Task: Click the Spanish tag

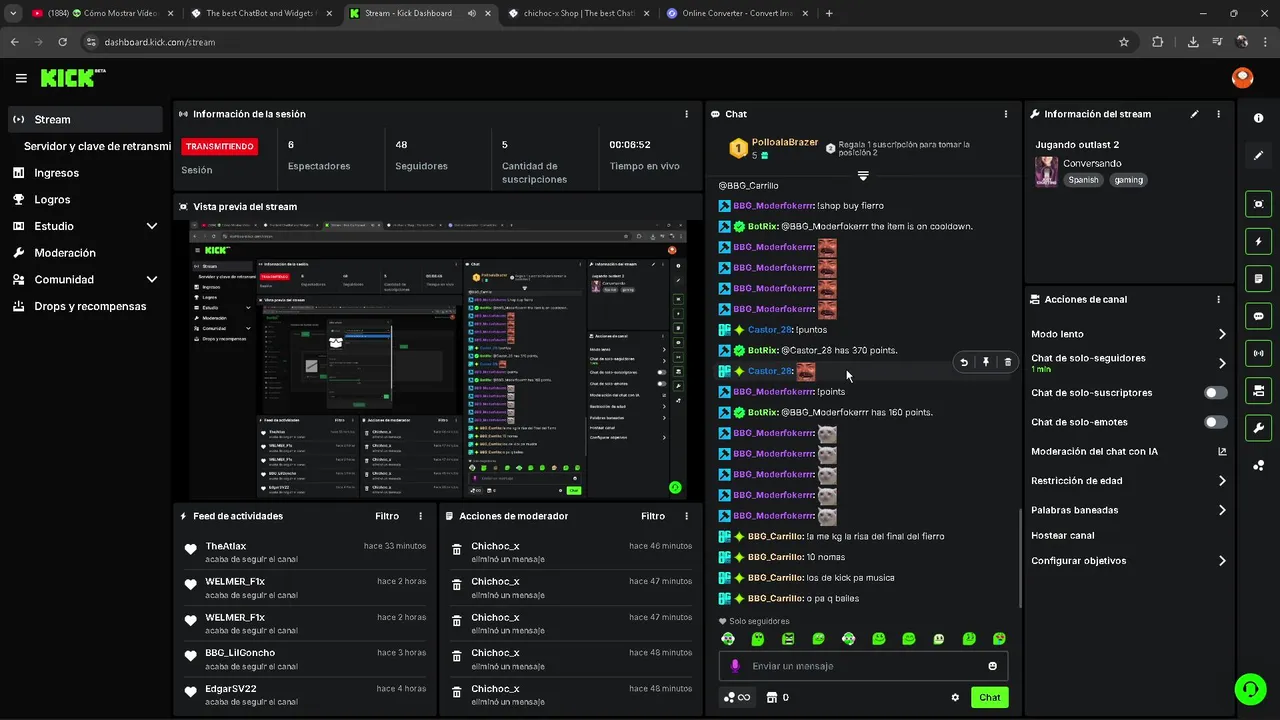Action: [x=1083, y=180]
